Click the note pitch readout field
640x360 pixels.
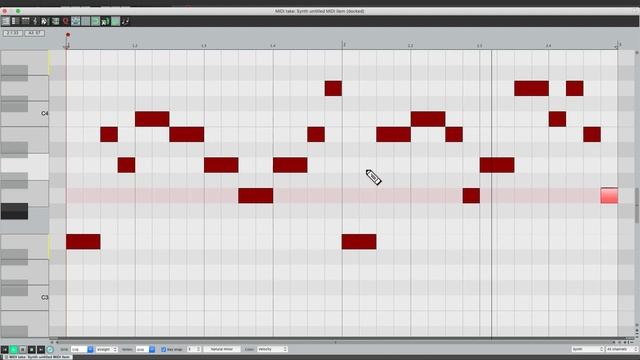(x=34, y=33)
